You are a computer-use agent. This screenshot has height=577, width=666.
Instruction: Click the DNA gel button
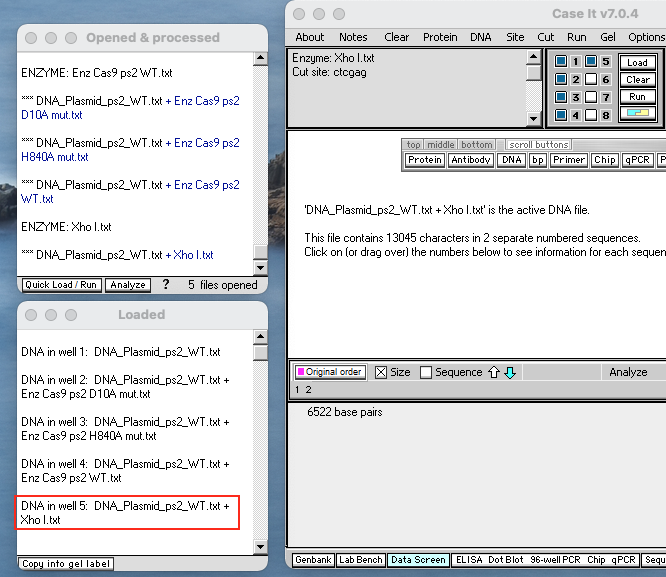coord(511,160)
